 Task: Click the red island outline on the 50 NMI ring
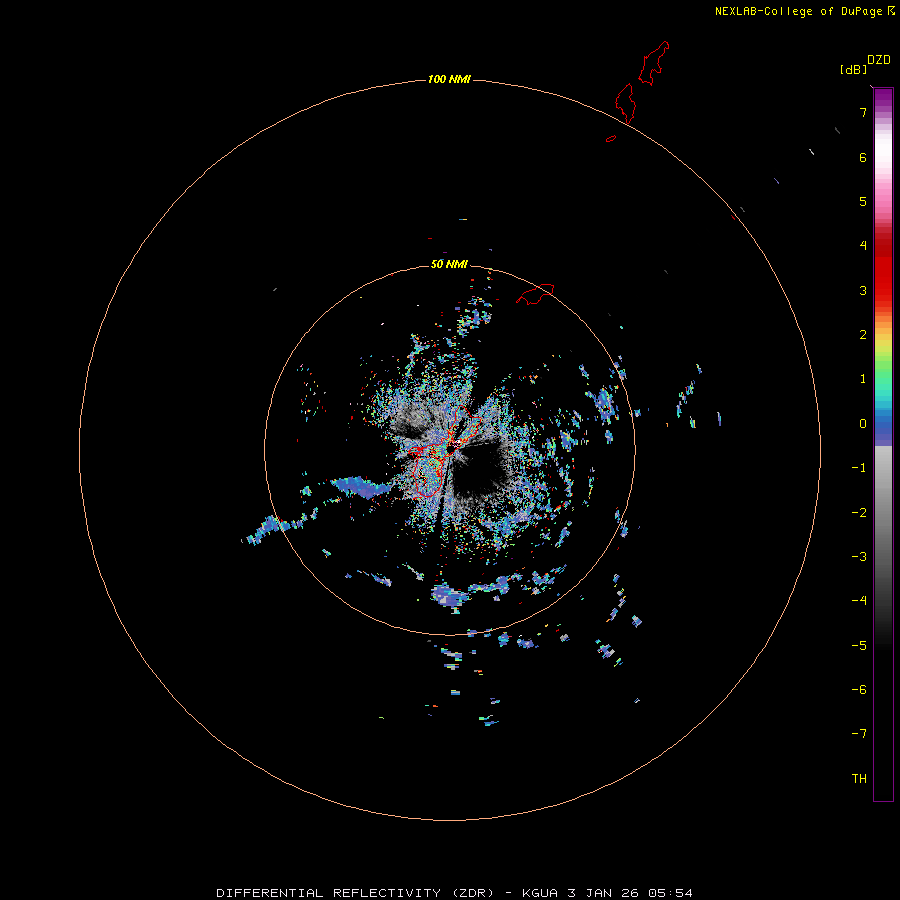pos(535,294)
